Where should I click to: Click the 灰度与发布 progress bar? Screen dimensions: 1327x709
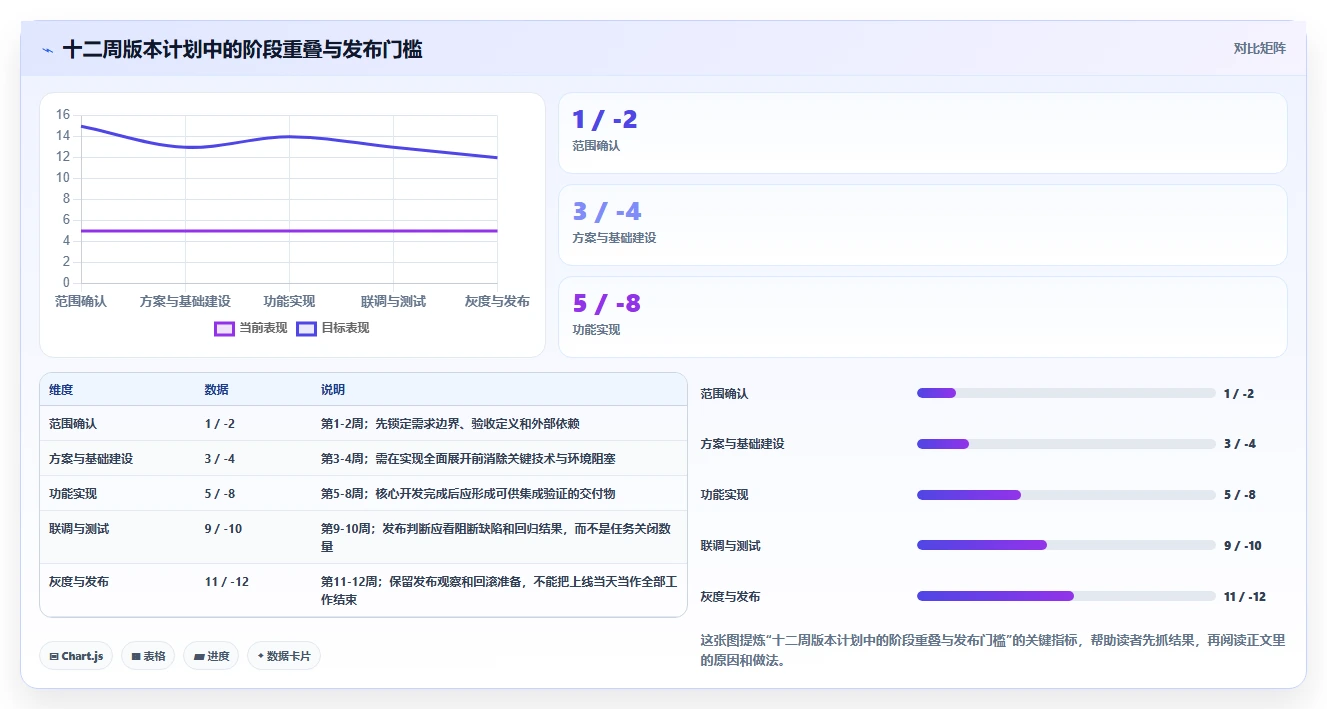pyautogui.click(x=1066, y=596)
